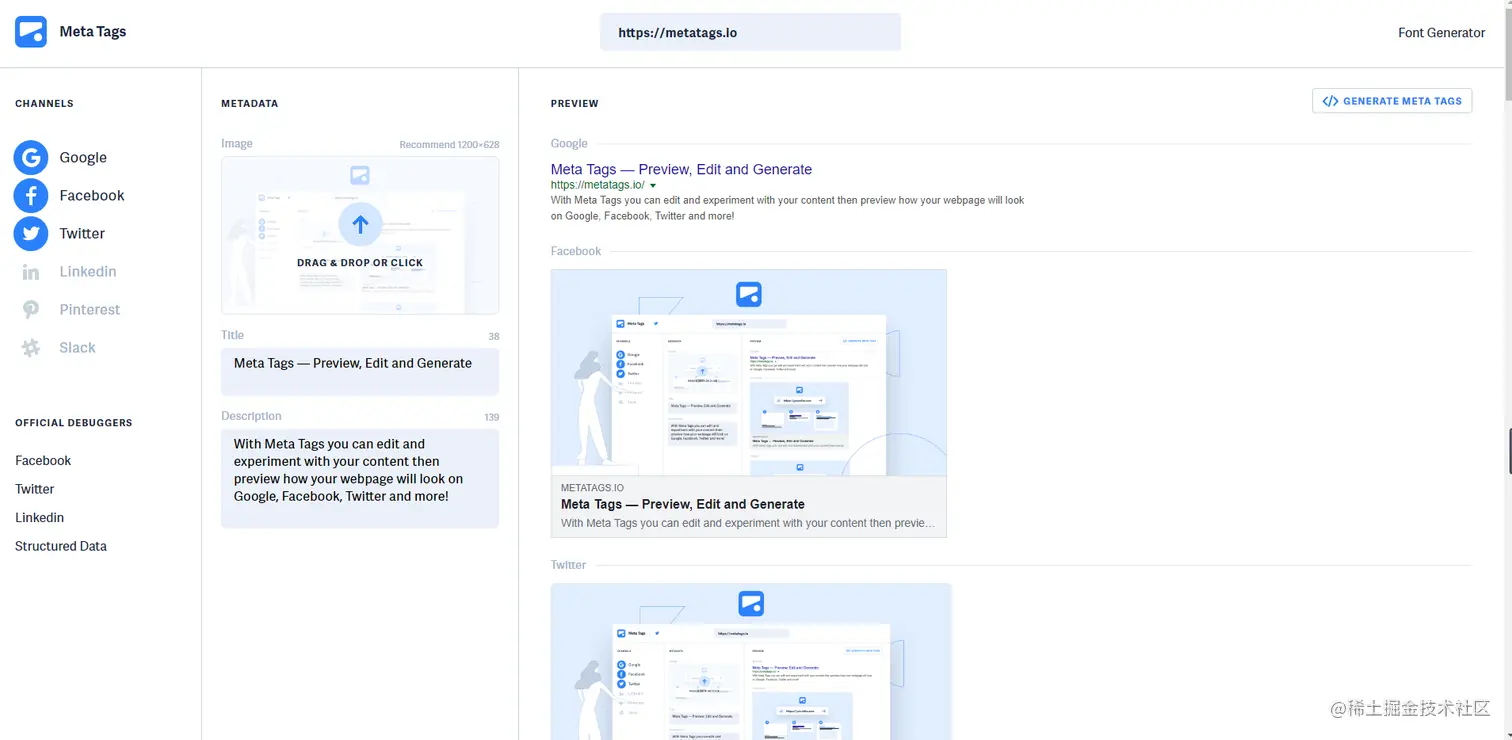Viewport: 1512px width, 740px height.
Task: Click the URL input field at top
Action: pyautogui.click(x=750, y=32)
